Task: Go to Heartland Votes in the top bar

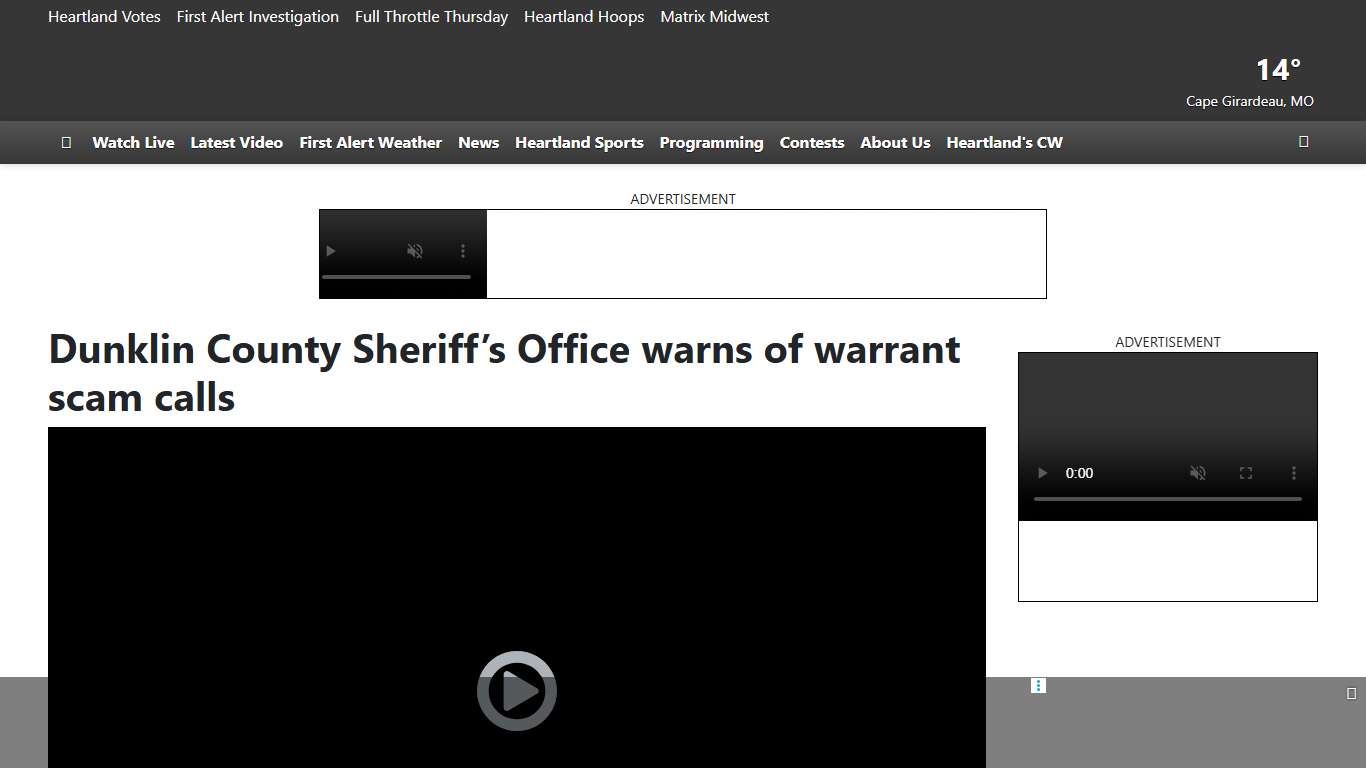Action: [x=104, y=16]
